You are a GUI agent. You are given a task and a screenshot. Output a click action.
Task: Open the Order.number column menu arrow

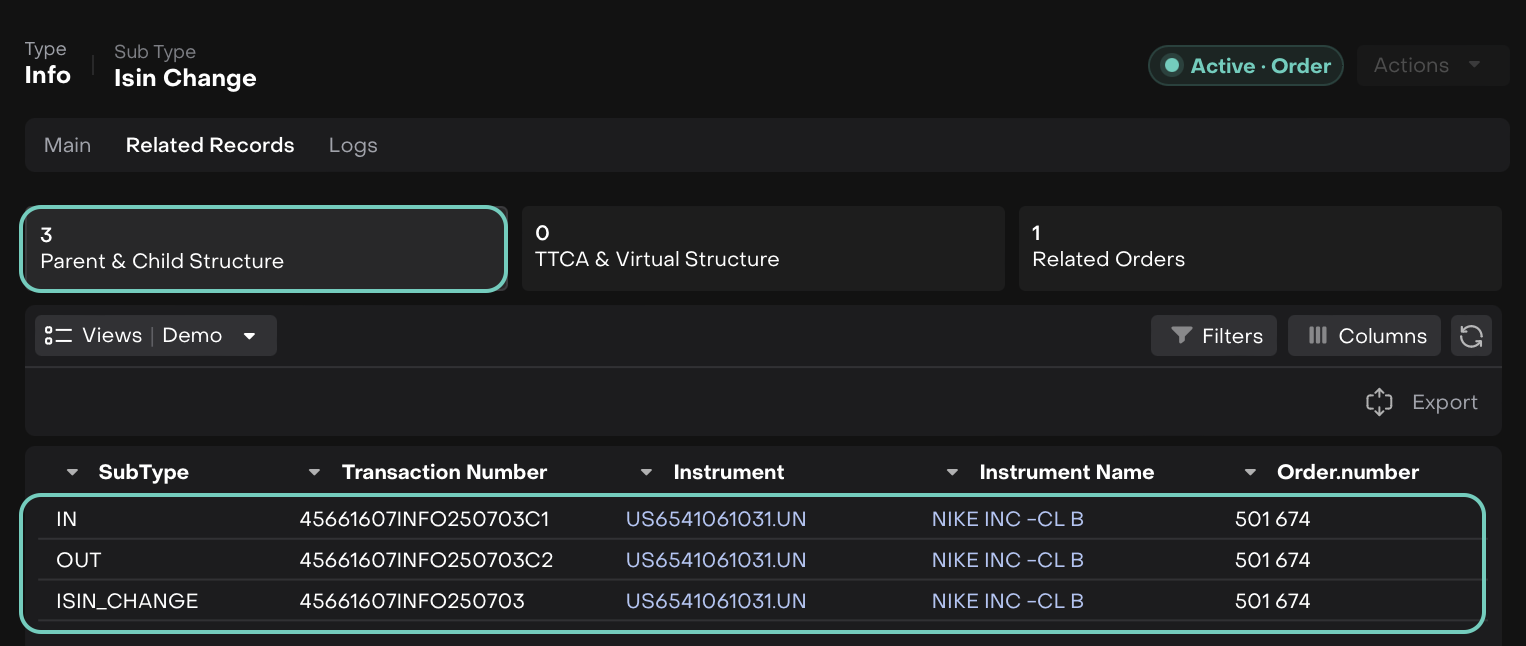1251,473
